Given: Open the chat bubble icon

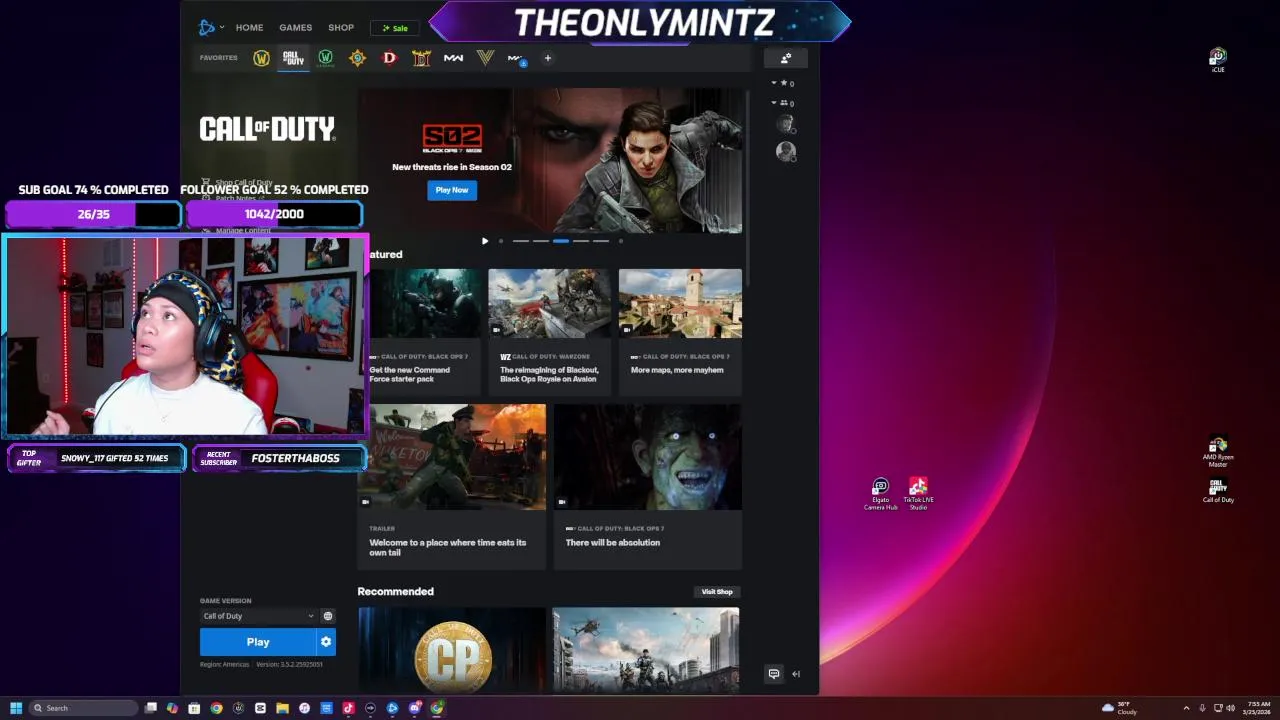Looking at the screenshot, I should pos(774,674).
